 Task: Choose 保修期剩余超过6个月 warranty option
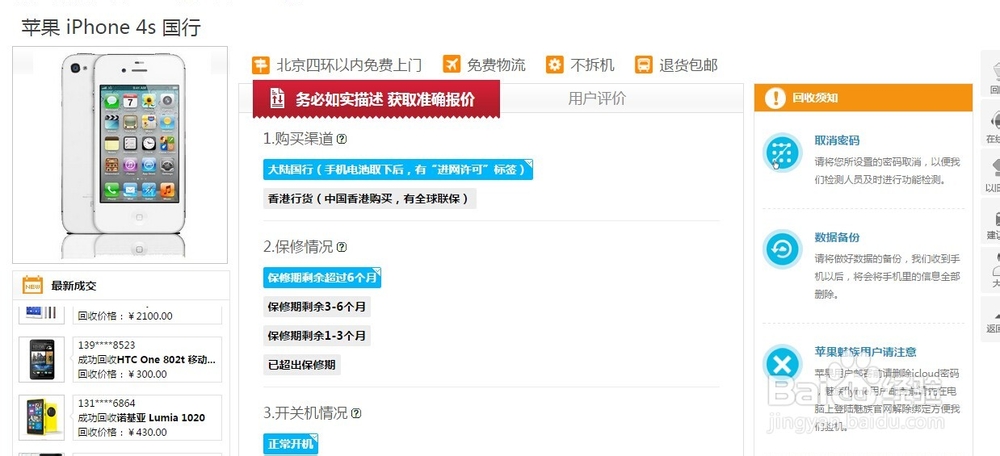pyautogui.click(x=322, y=277)
